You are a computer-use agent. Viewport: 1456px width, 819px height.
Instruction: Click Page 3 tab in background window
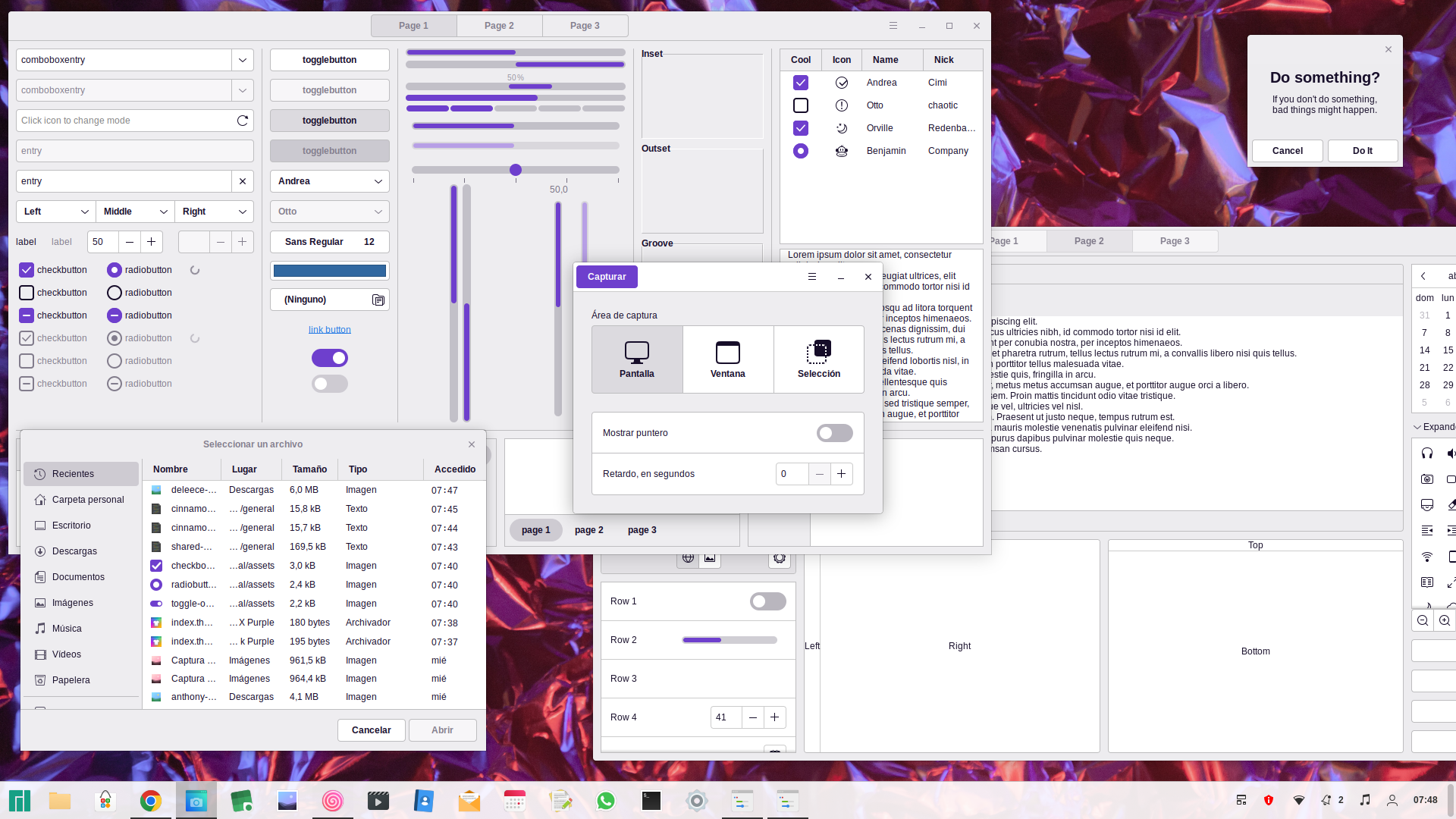coord(1175,241)
